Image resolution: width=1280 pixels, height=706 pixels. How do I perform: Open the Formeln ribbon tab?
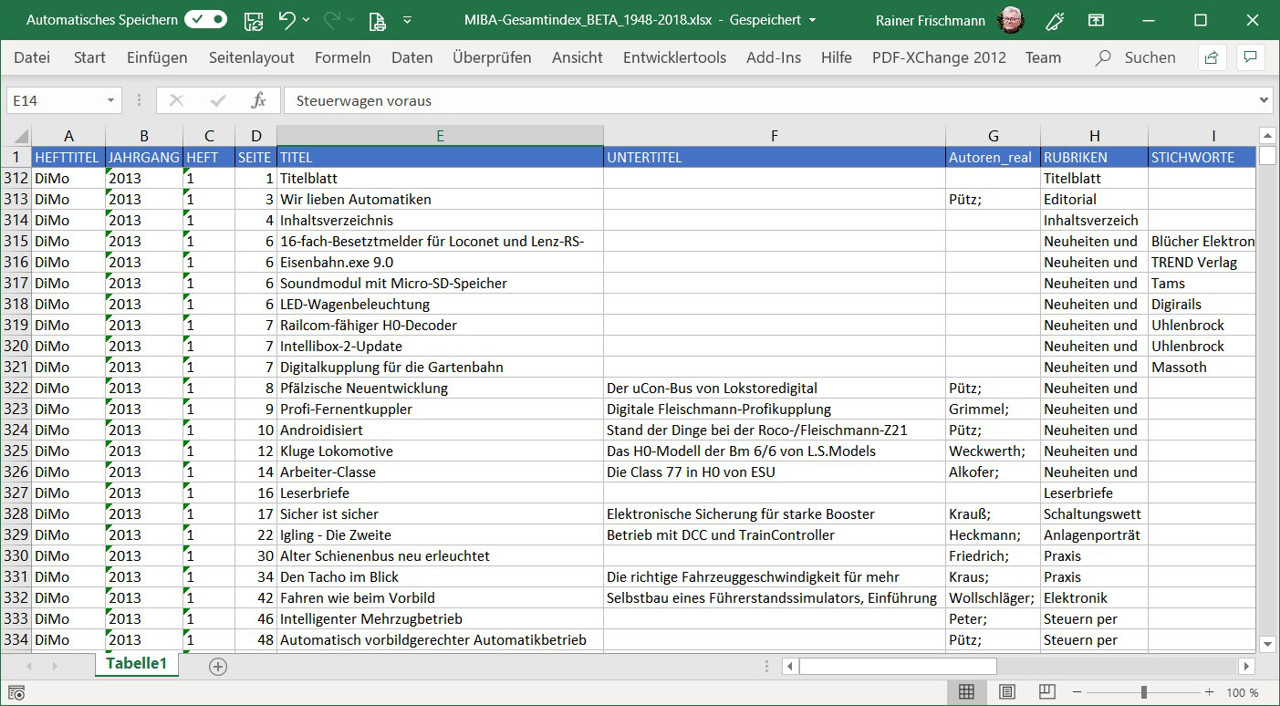(x=342, y=58)
